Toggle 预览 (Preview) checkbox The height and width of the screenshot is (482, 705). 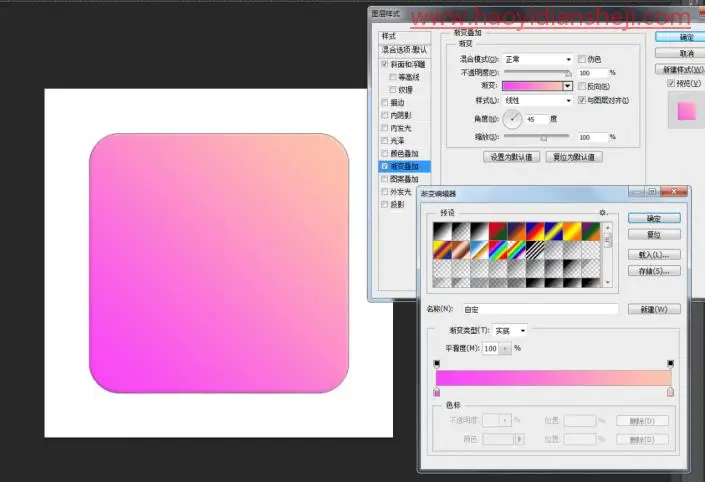point(671,83)
